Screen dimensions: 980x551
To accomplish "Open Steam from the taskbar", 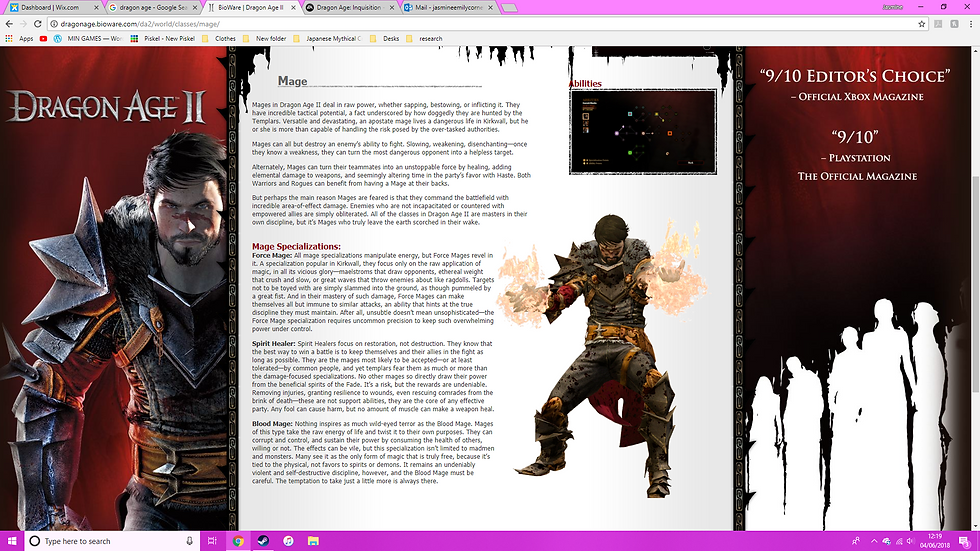I will (263, 541).
